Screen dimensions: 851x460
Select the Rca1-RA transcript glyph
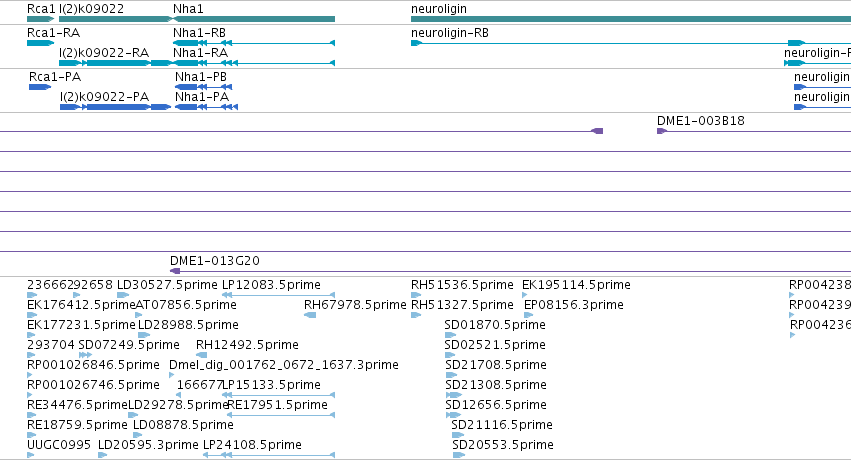[41, 43]
